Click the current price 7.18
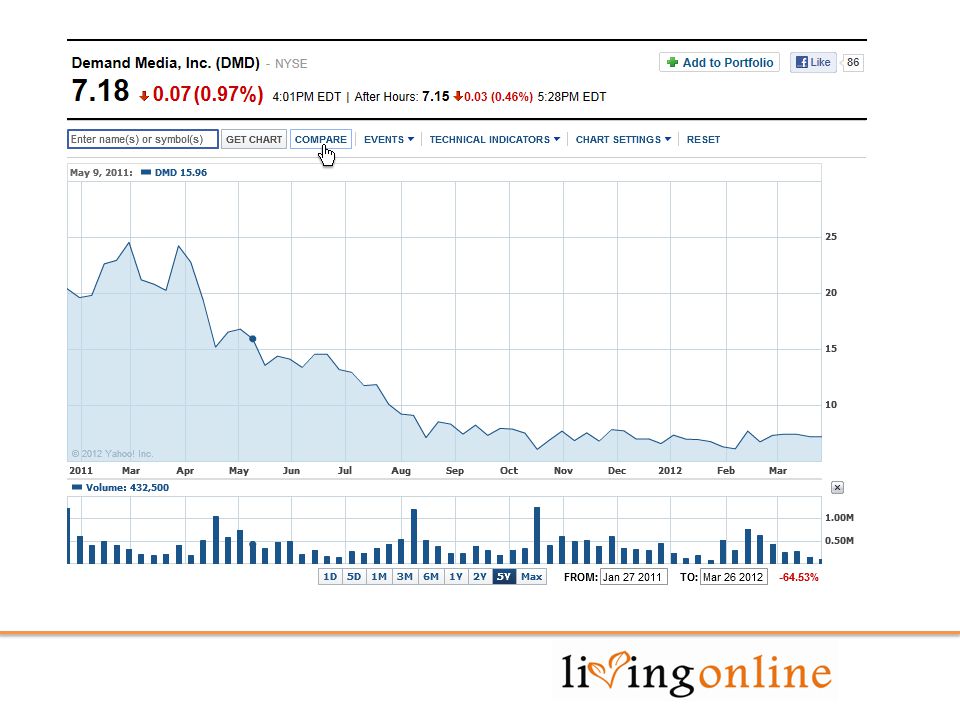The image size is (960, 720). tap(100, 91)
